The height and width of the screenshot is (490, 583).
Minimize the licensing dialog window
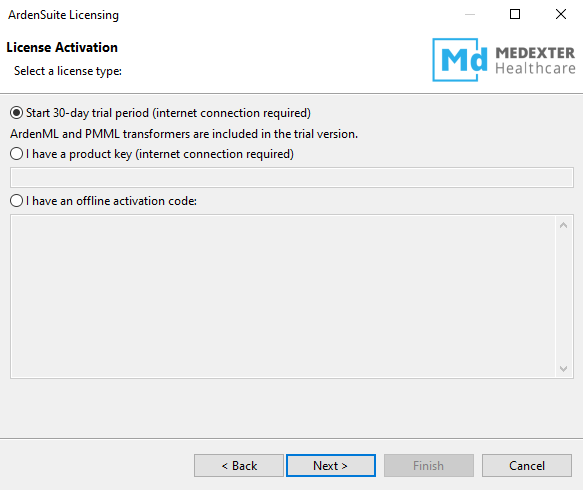coord(470,14)
